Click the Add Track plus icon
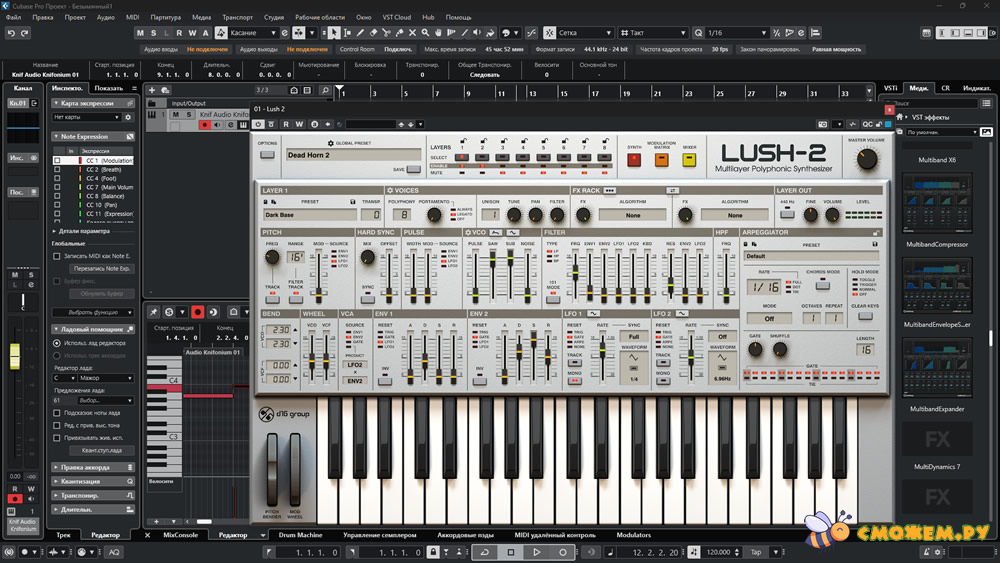Viewport: 1000px width, 563px height. pyautogui.click(x=152, y=90)
